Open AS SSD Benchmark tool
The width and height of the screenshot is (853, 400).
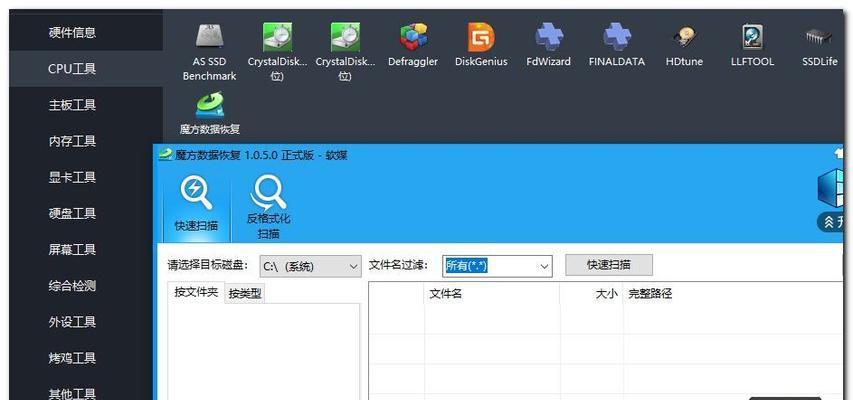pos(209,52)
